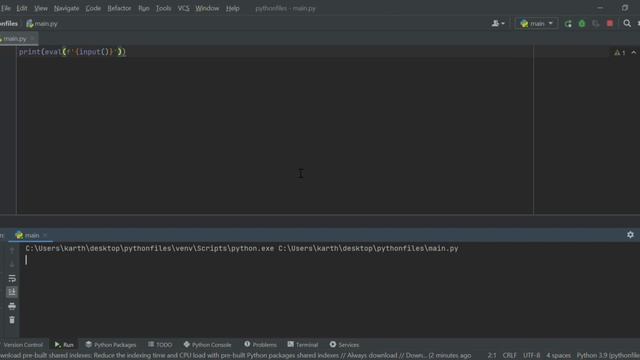The height and width of the screenshot is (360, 640).
Task: Switch to the main.py editor tab
Action: 15,39
